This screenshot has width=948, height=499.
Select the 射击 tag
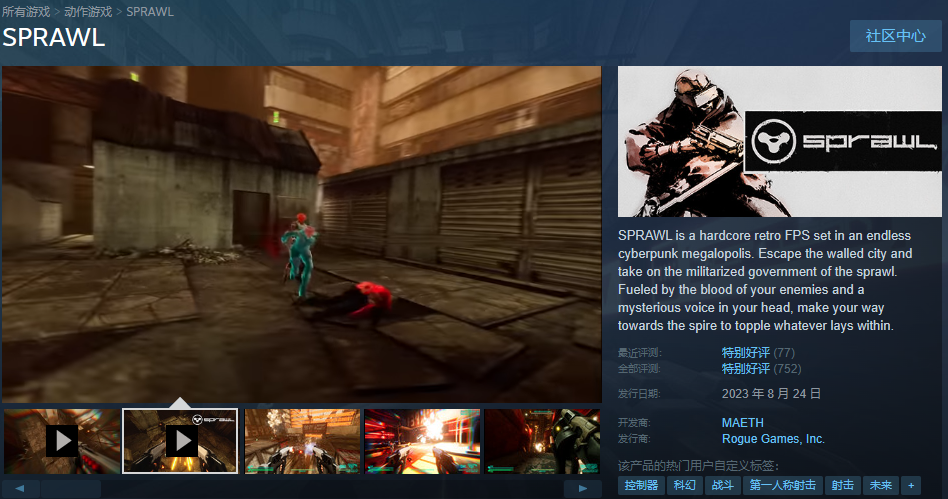coord(842,485)
